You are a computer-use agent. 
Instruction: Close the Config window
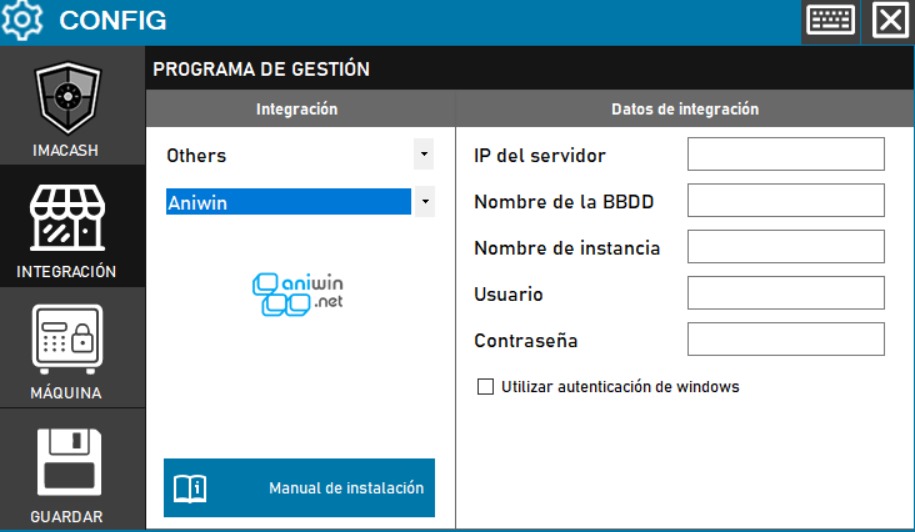click(x=890, y=21)
